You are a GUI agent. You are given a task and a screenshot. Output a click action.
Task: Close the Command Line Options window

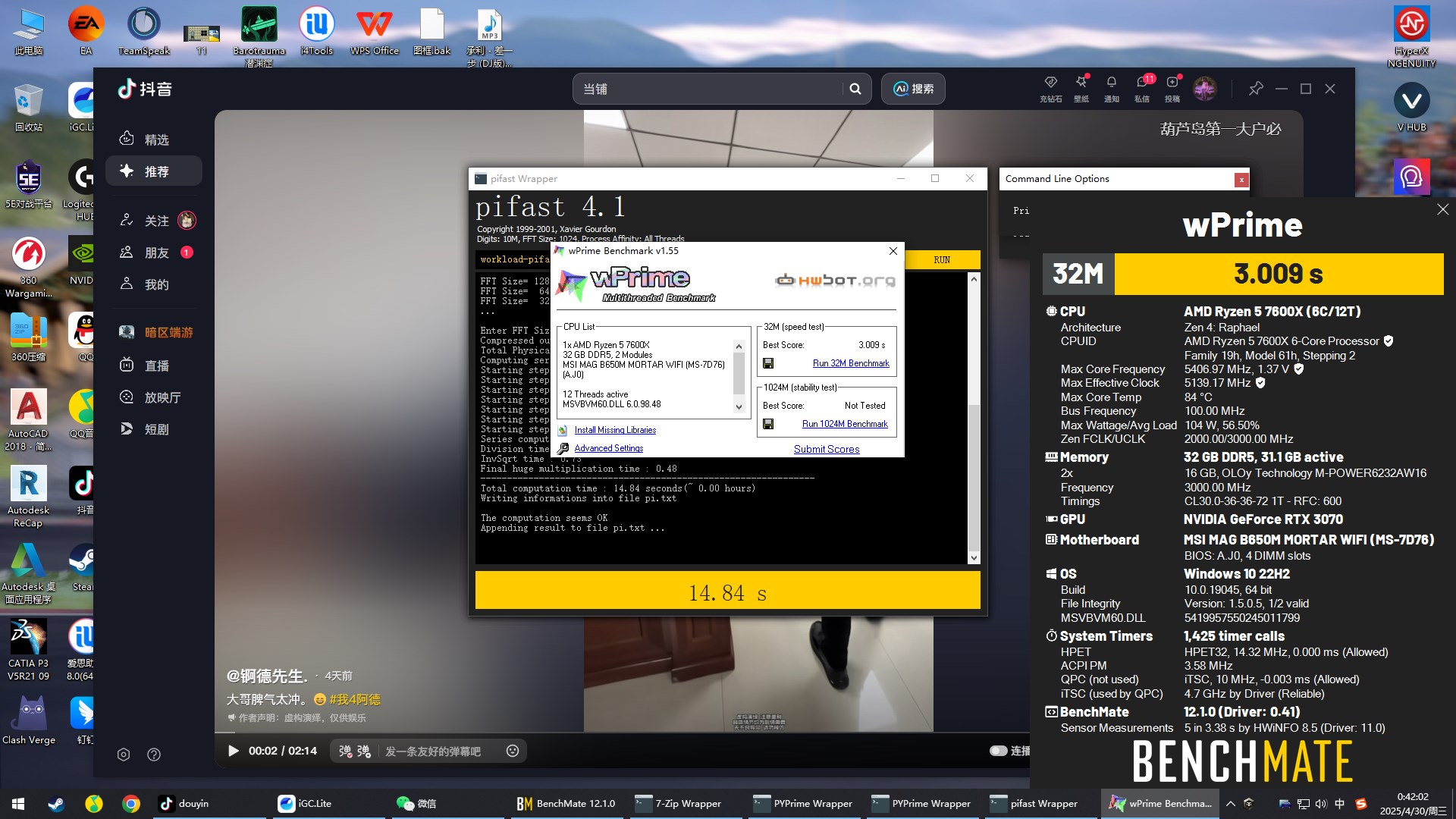[1241, 180]
